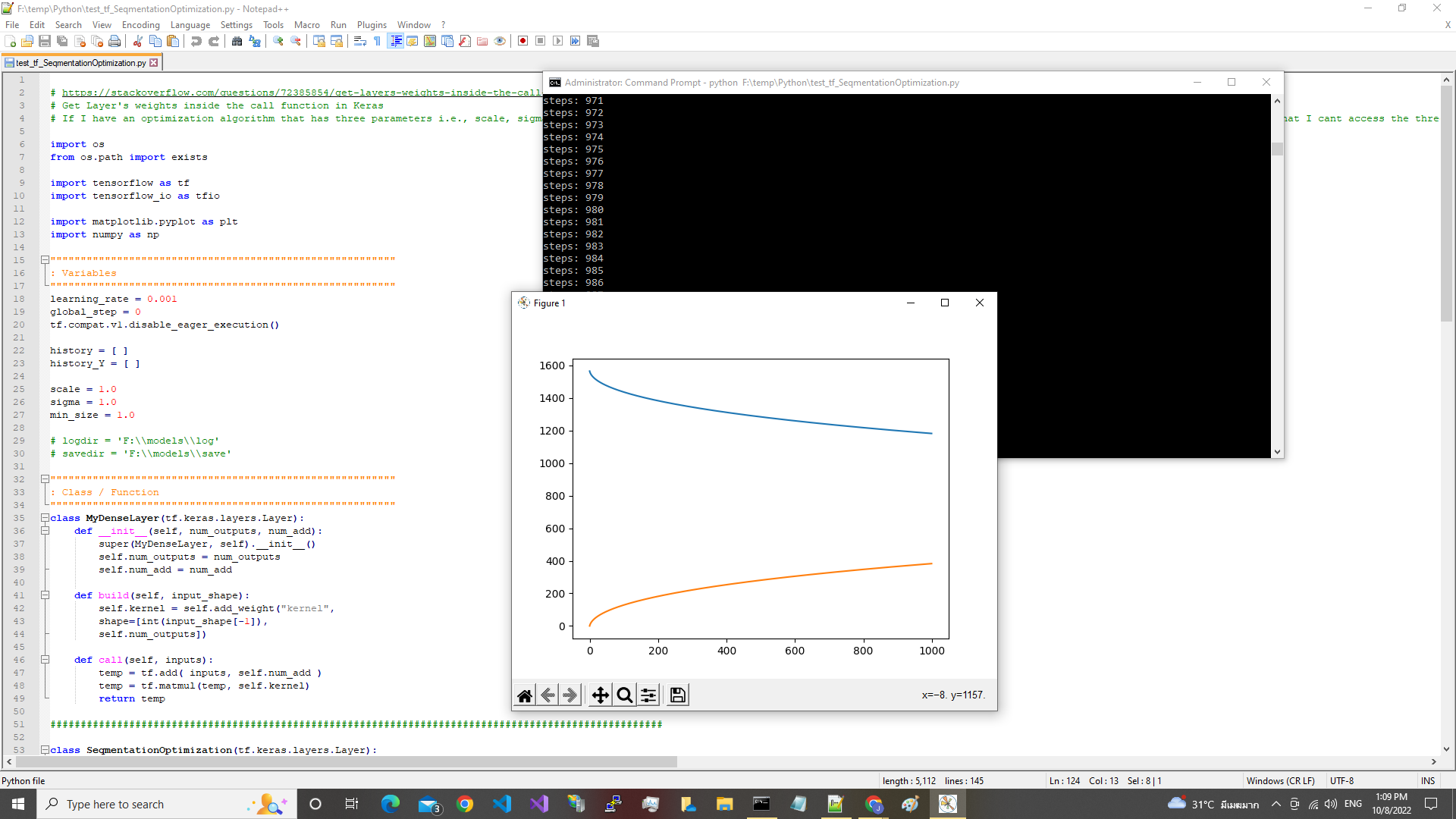This screenshot has width=1456, height=819.
Task: Toggle word wrap toolbar button
Action: coord(360,41)
